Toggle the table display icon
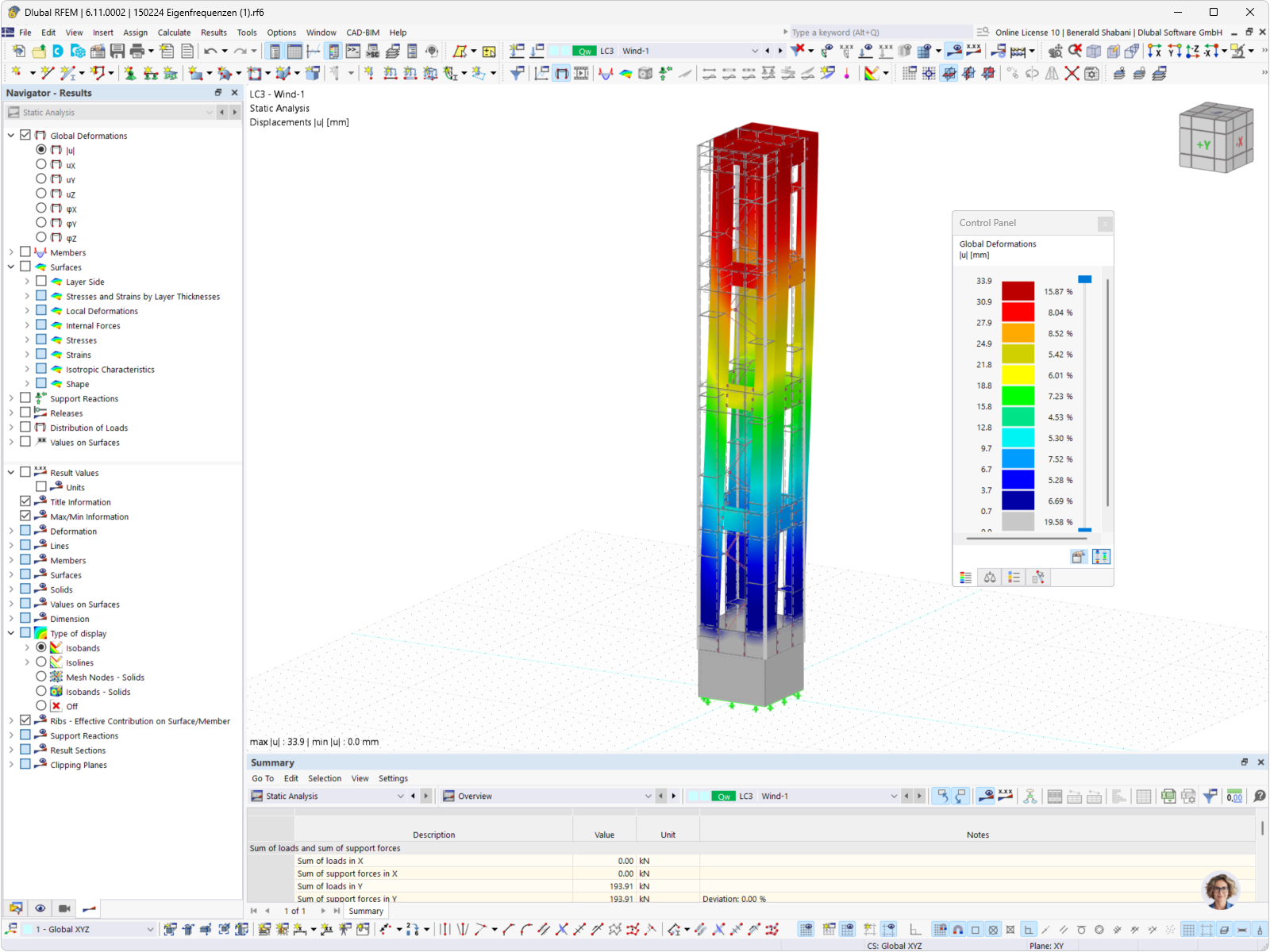 pyautogui.click(x=294, y=51)
